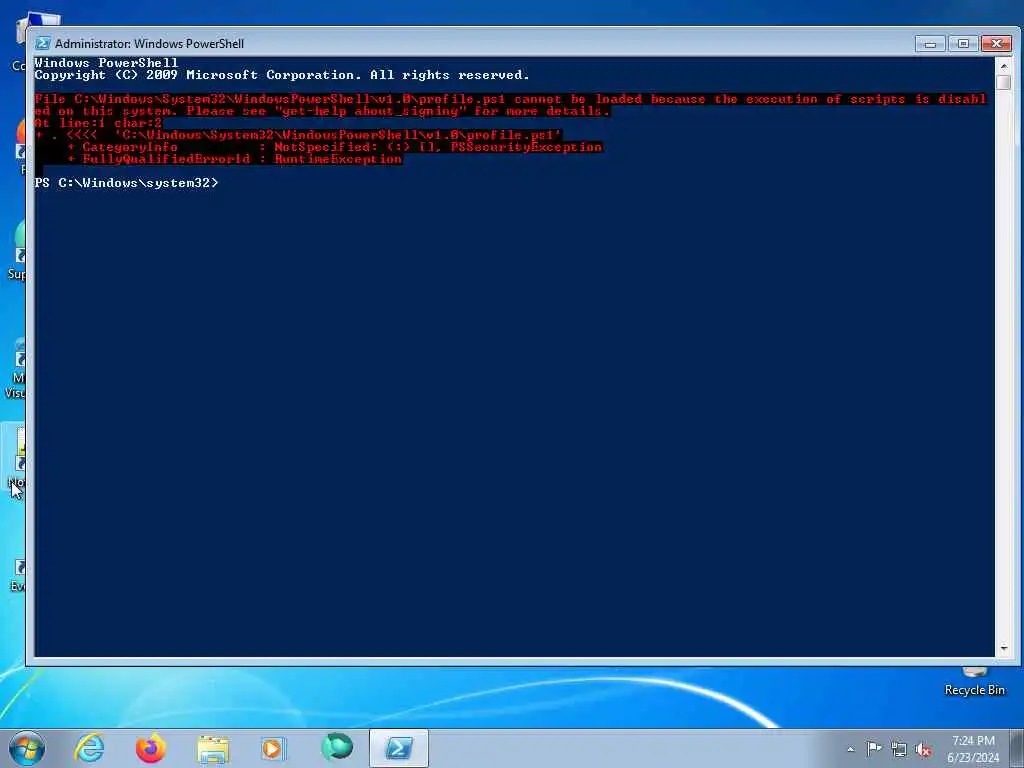This screenshot has height=768, width=1024.
Task: Open the Start menu orb
Action: 27,748
